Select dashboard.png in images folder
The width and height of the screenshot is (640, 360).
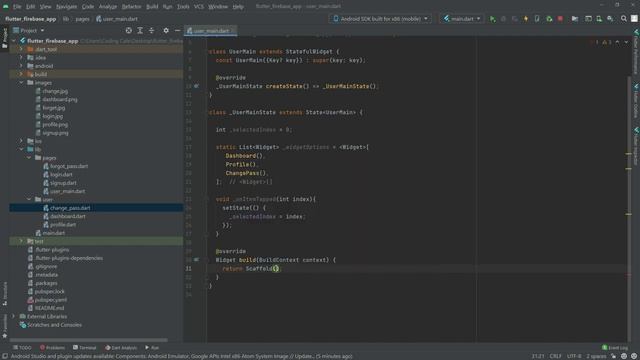(60, 99)
